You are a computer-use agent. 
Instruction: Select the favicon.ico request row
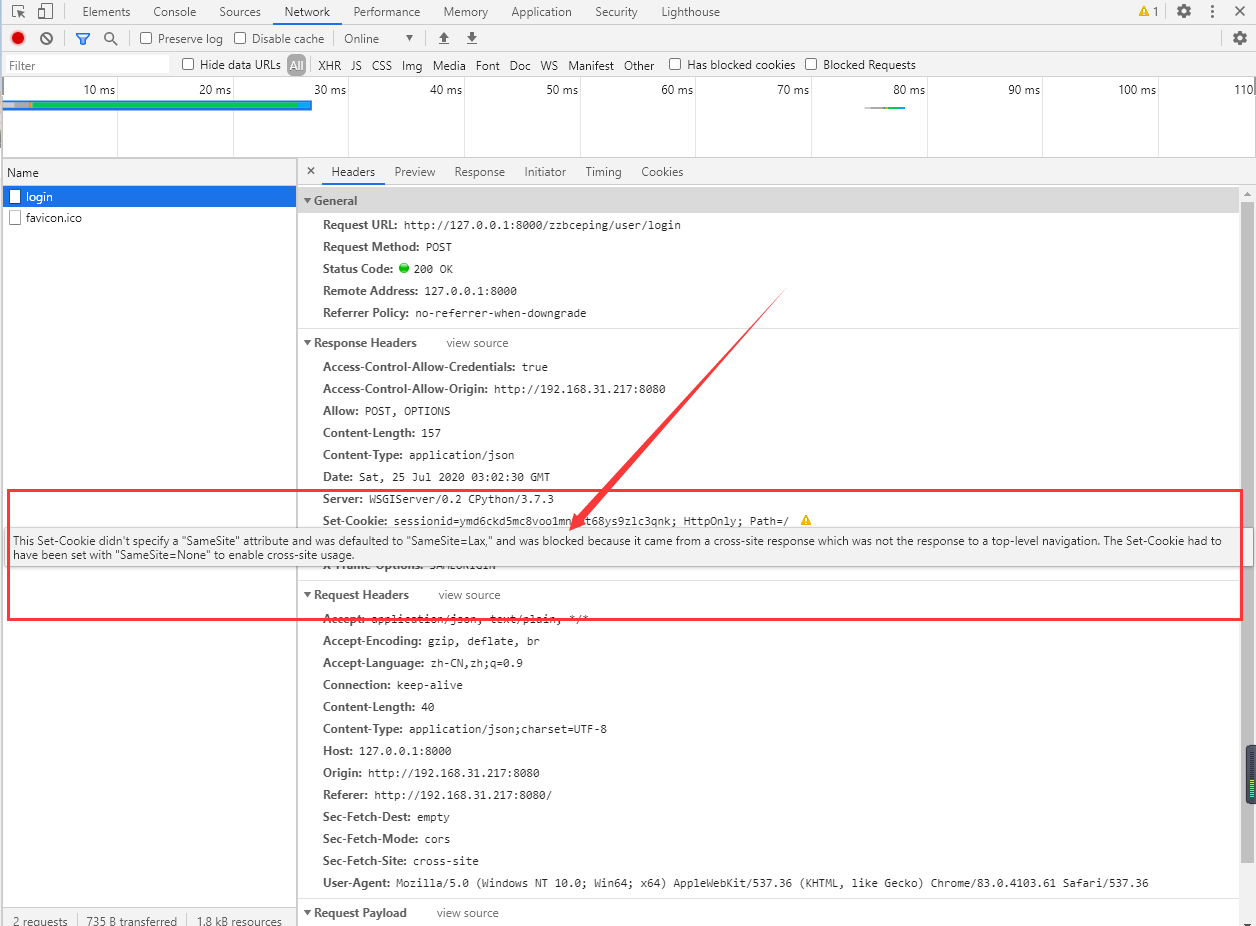tap(149, 217)
